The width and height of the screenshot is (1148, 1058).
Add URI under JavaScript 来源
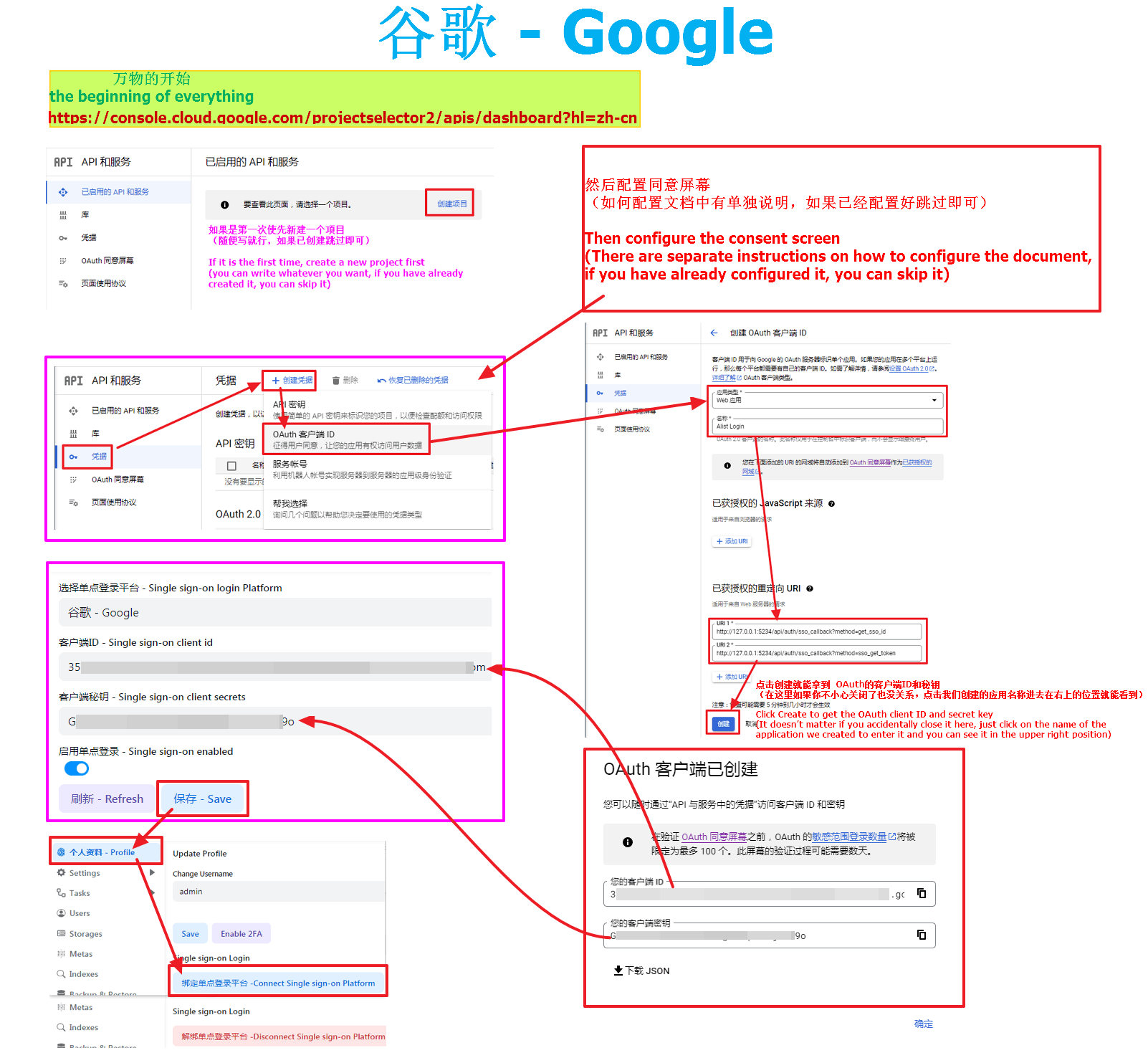click(x=732, y=541)
